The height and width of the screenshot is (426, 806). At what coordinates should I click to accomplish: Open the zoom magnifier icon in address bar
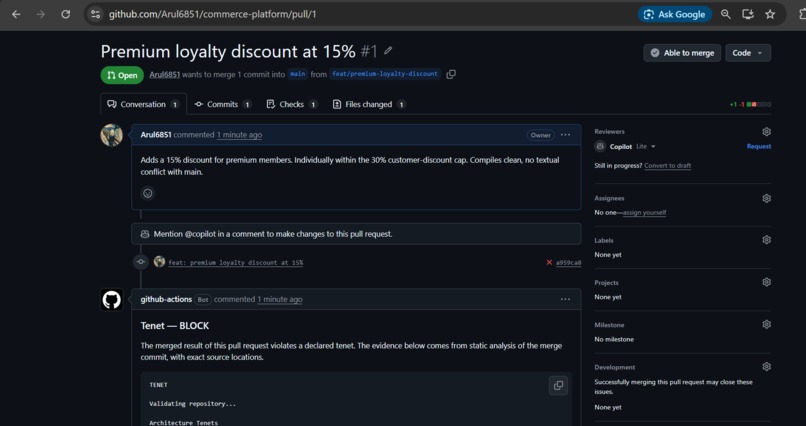click(726, 14)
